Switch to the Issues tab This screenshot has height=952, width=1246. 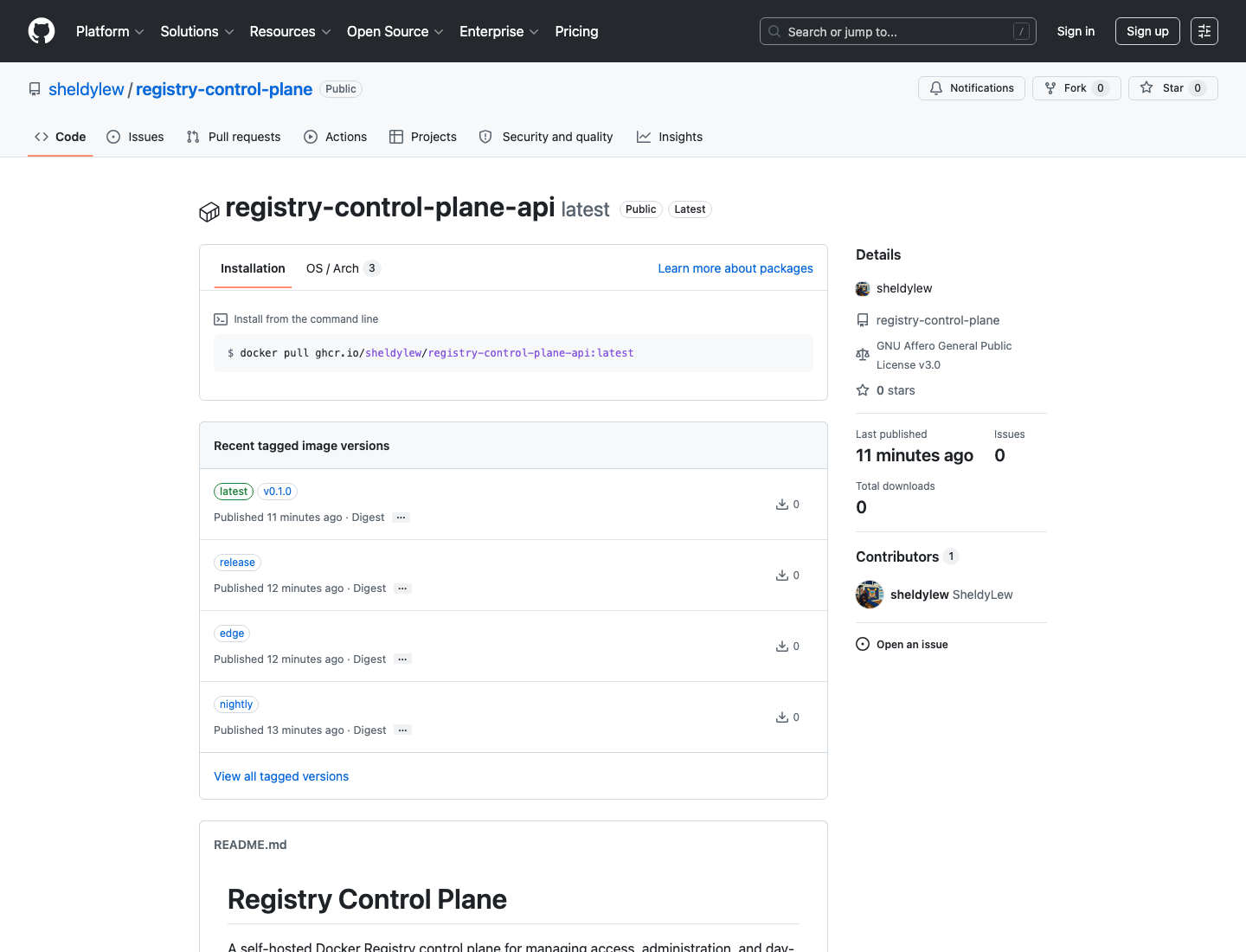click(135, 137)
